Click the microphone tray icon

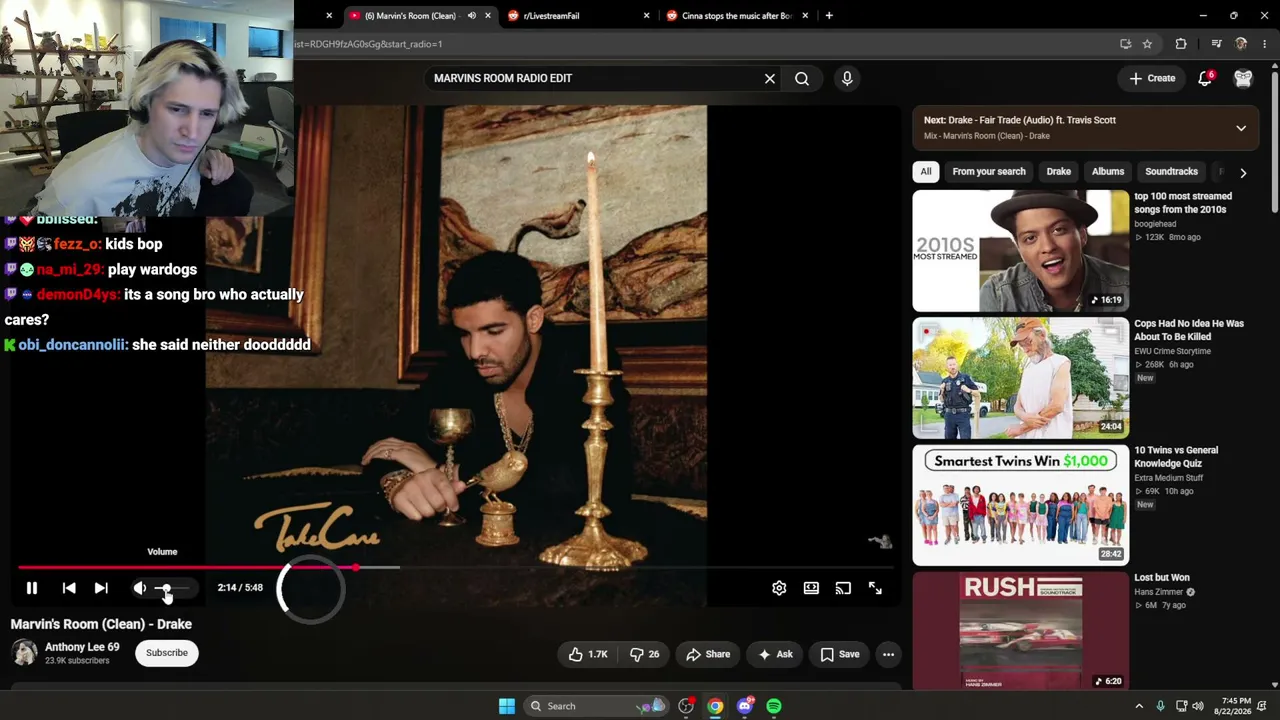tap(1160, 706)
